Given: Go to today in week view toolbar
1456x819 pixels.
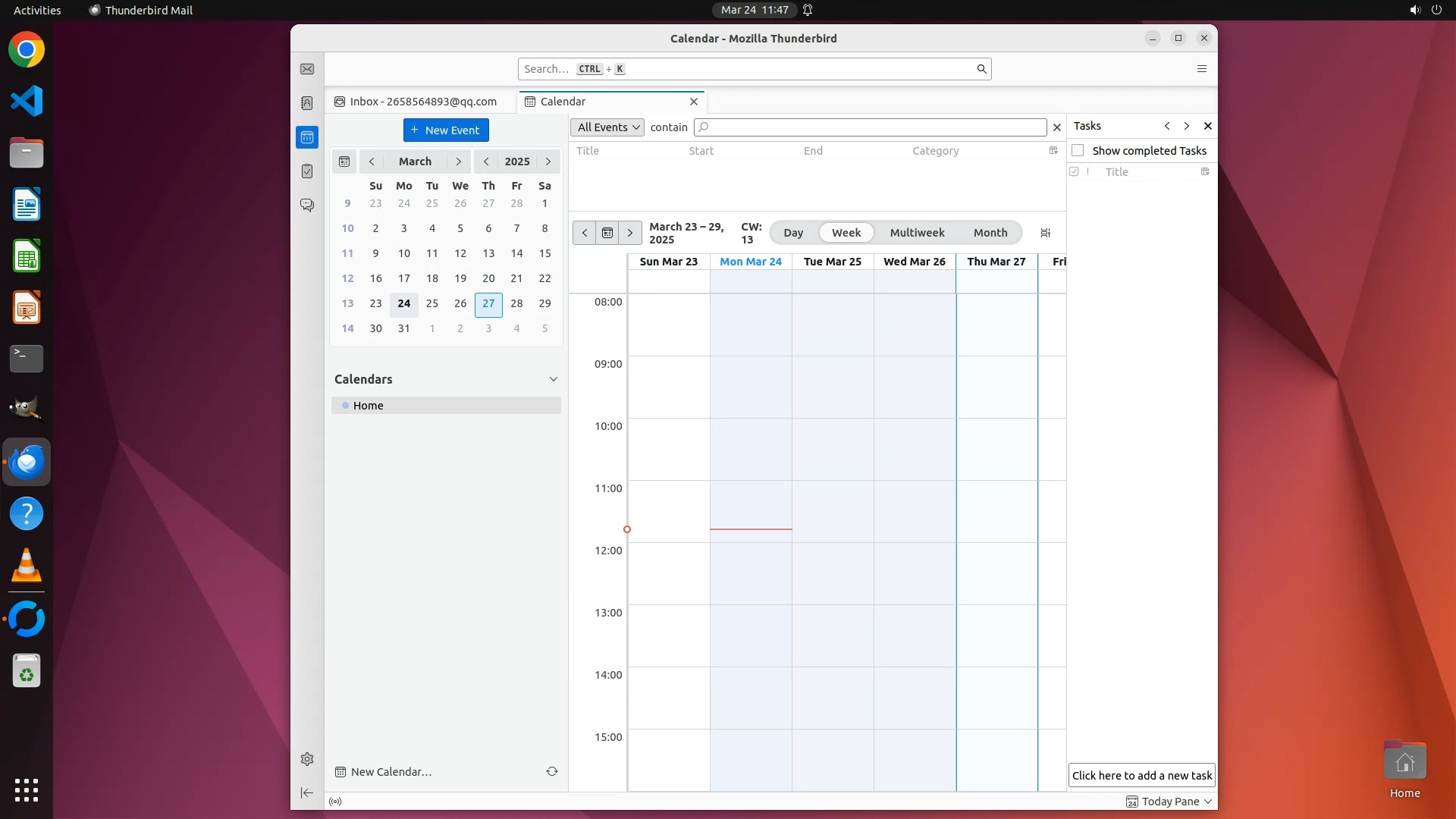Looking at the screenshot, I should tap(607, 233).
